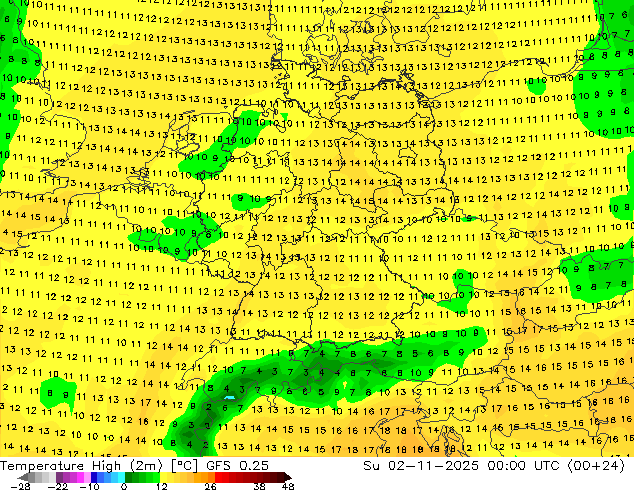This screenshot has height=490, width=634.
Task: Click the -10 legend label
Action: coord(89,486)
